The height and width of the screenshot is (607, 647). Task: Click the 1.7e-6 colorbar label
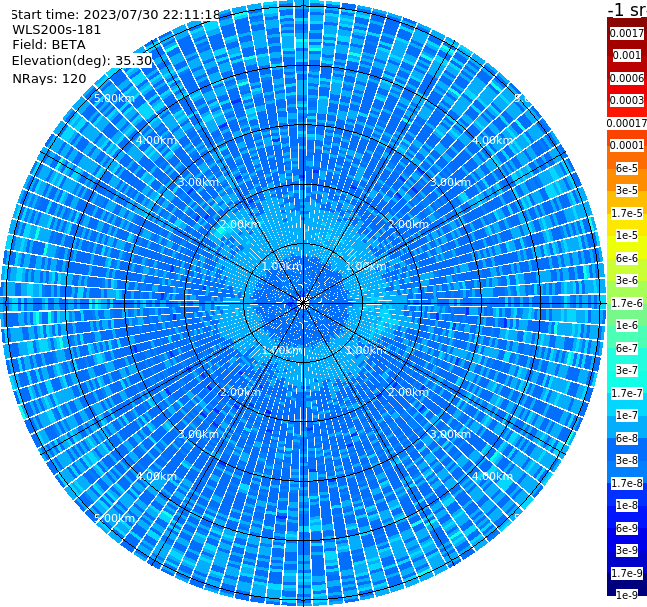pos(627,303)
